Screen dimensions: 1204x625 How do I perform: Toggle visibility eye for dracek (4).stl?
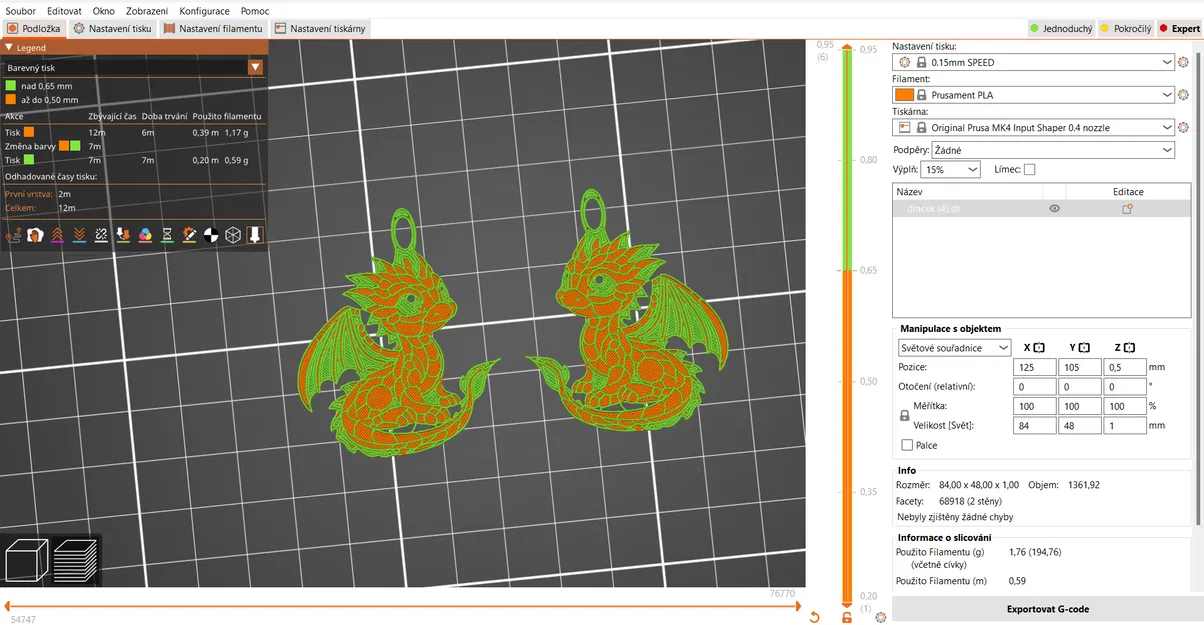(1054, 209)
